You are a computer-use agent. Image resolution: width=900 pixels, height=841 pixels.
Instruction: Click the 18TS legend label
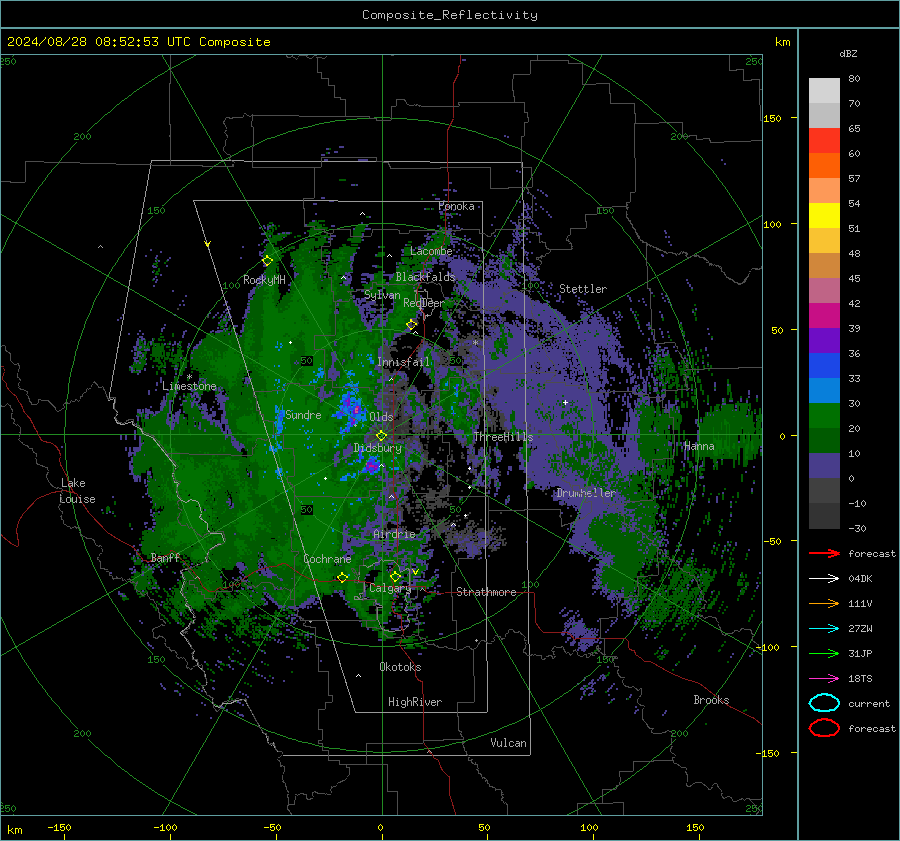[860, 679]
